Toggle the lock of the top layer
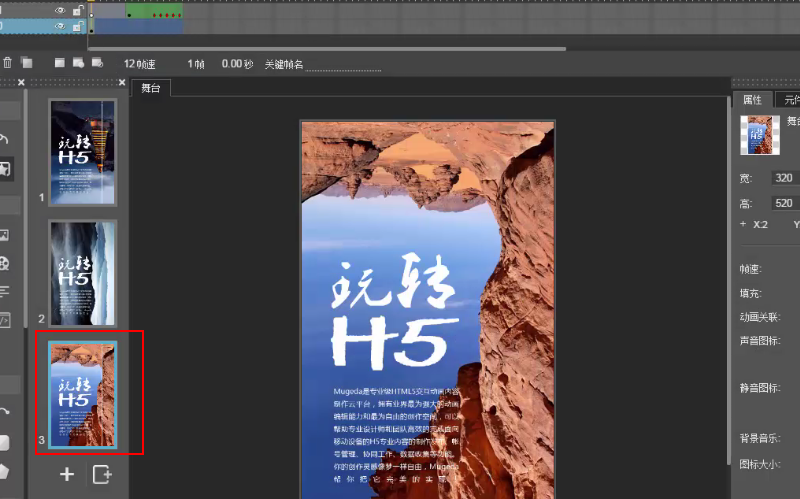 (x=77, y=10)
